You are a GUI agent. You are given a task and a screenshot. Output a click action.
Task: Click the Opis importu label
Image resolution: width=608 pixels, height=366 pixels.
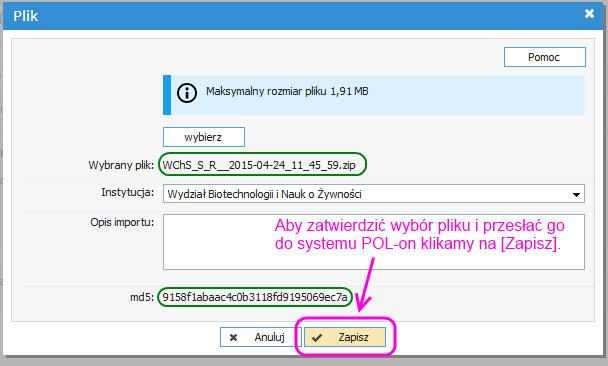122,222
